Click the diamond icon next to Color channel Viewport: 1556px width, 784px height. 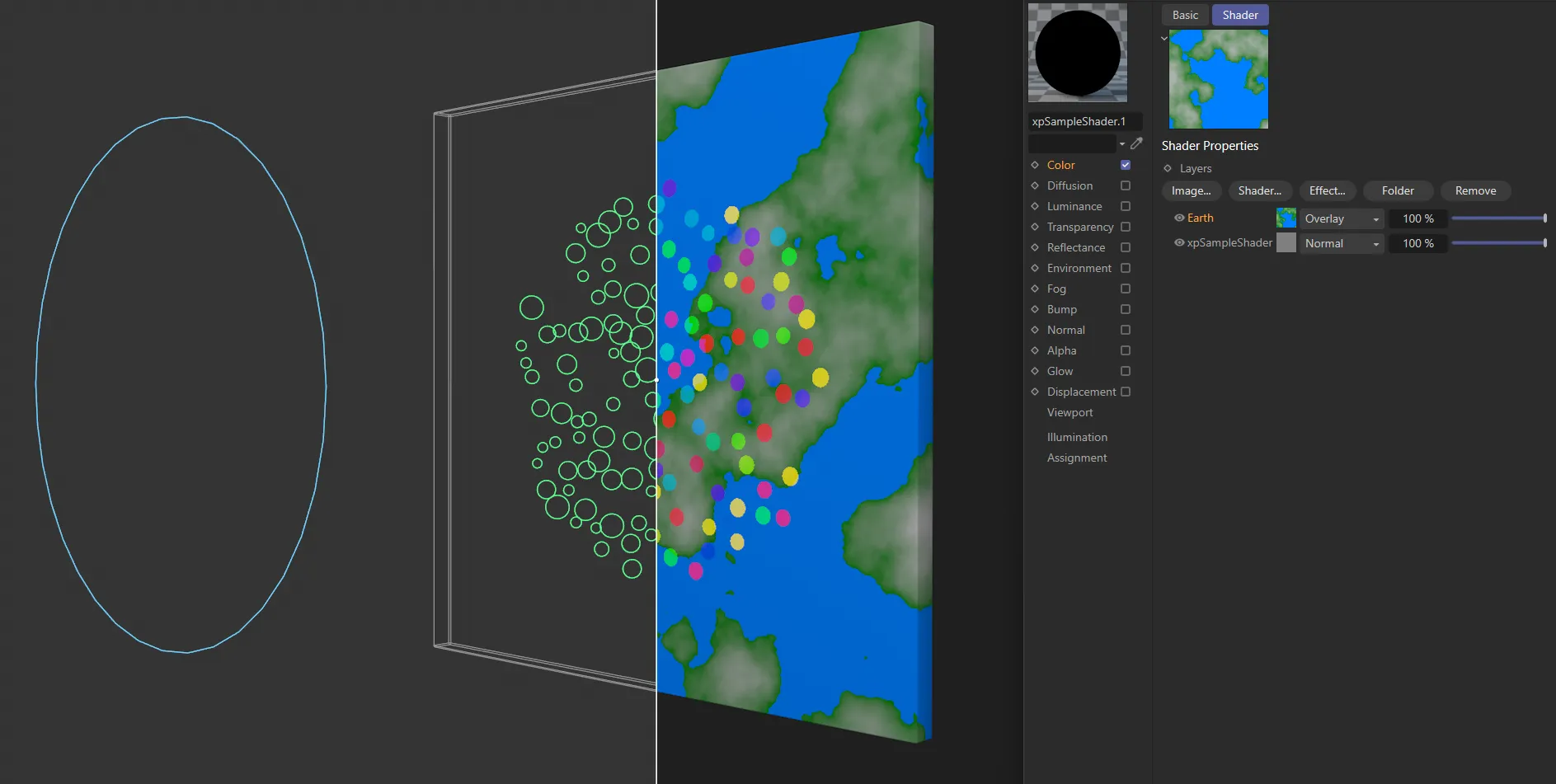coord(1036,165)
